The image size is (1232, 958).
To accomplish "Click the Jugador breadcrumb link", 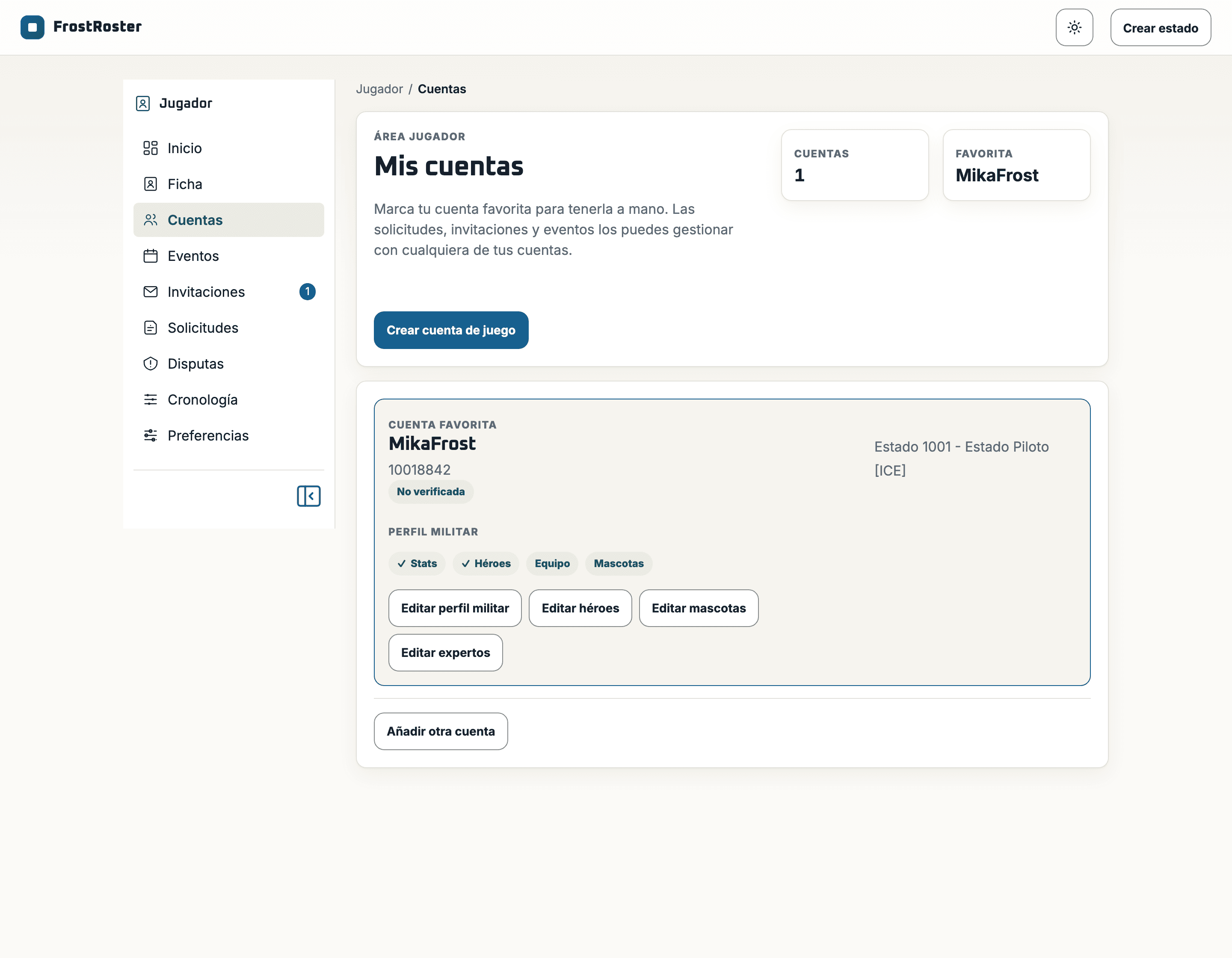I will pos(379,89).
